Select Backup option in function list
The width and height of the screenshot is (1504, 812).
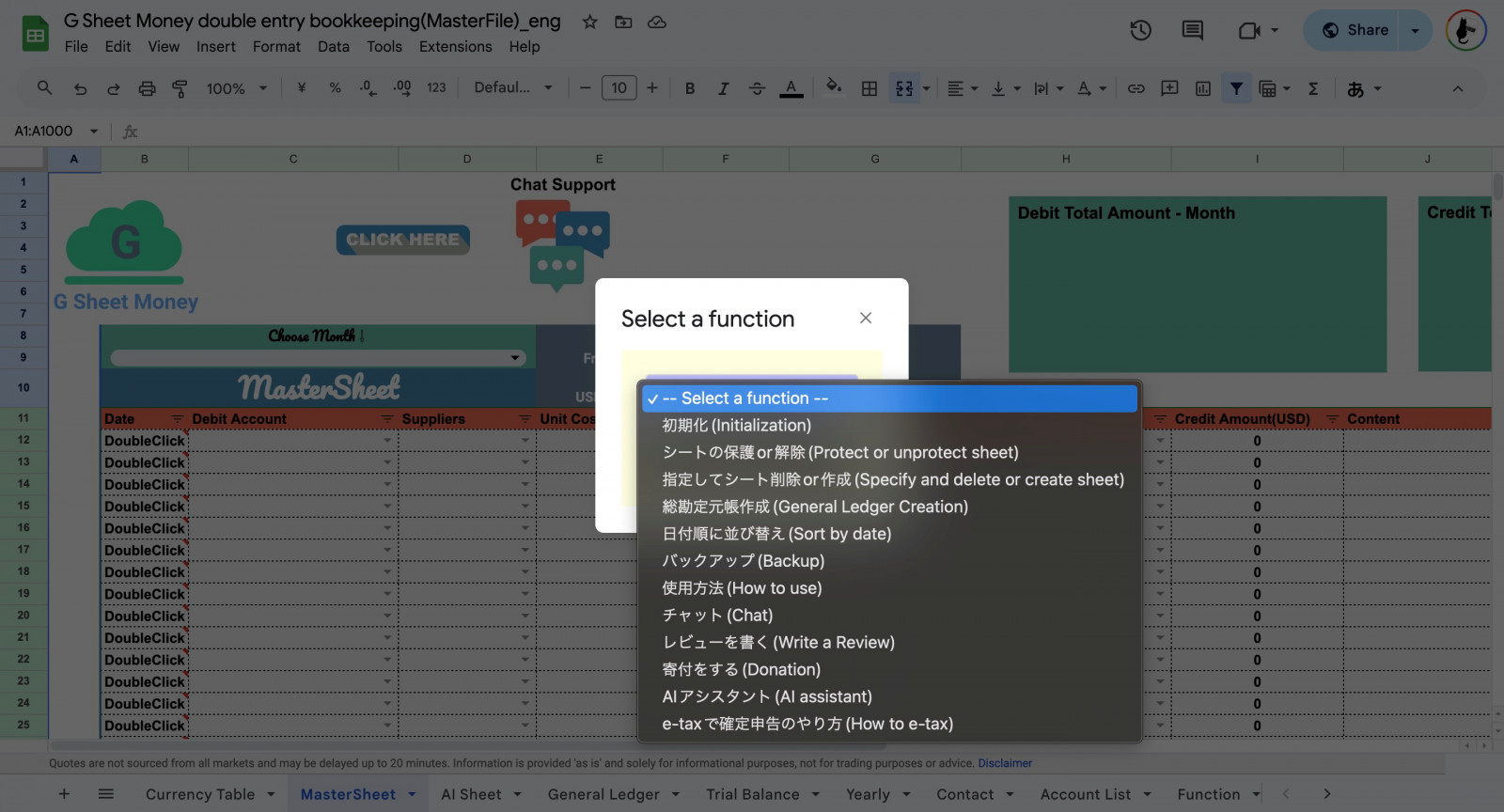tap(743, 561)
